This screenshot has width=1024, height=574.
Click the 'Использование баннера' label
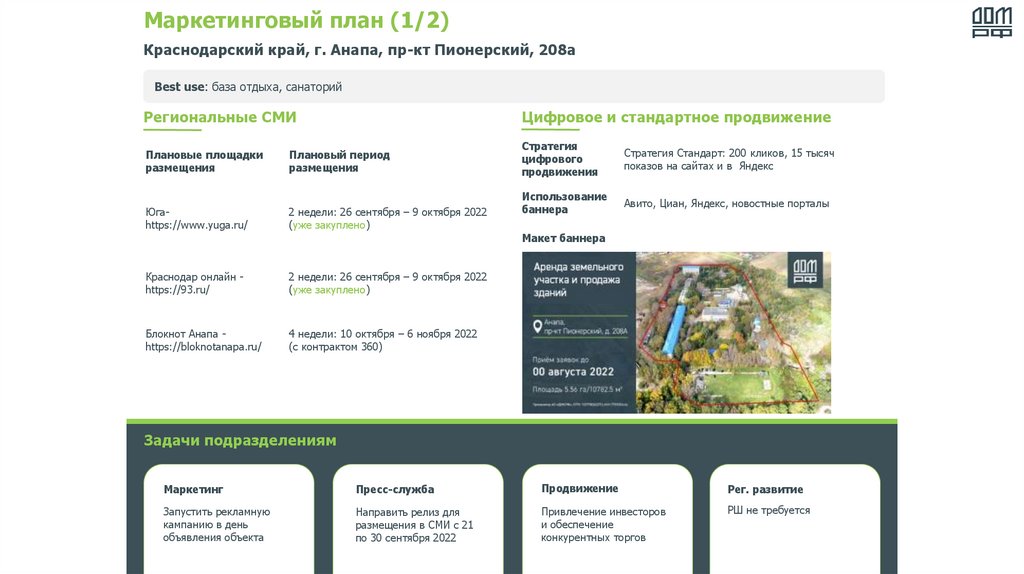point(564,203)
